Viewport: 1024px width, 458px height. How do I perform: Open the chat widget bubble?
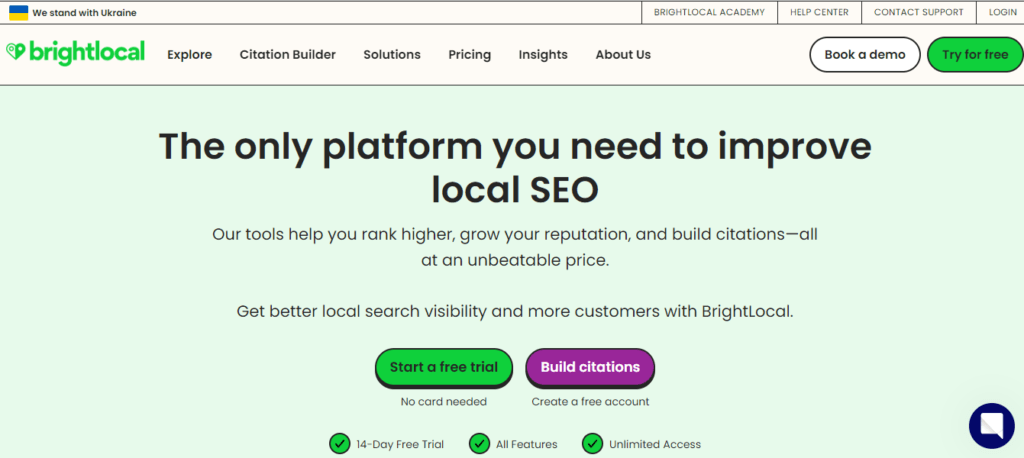(x=991, y=426)
